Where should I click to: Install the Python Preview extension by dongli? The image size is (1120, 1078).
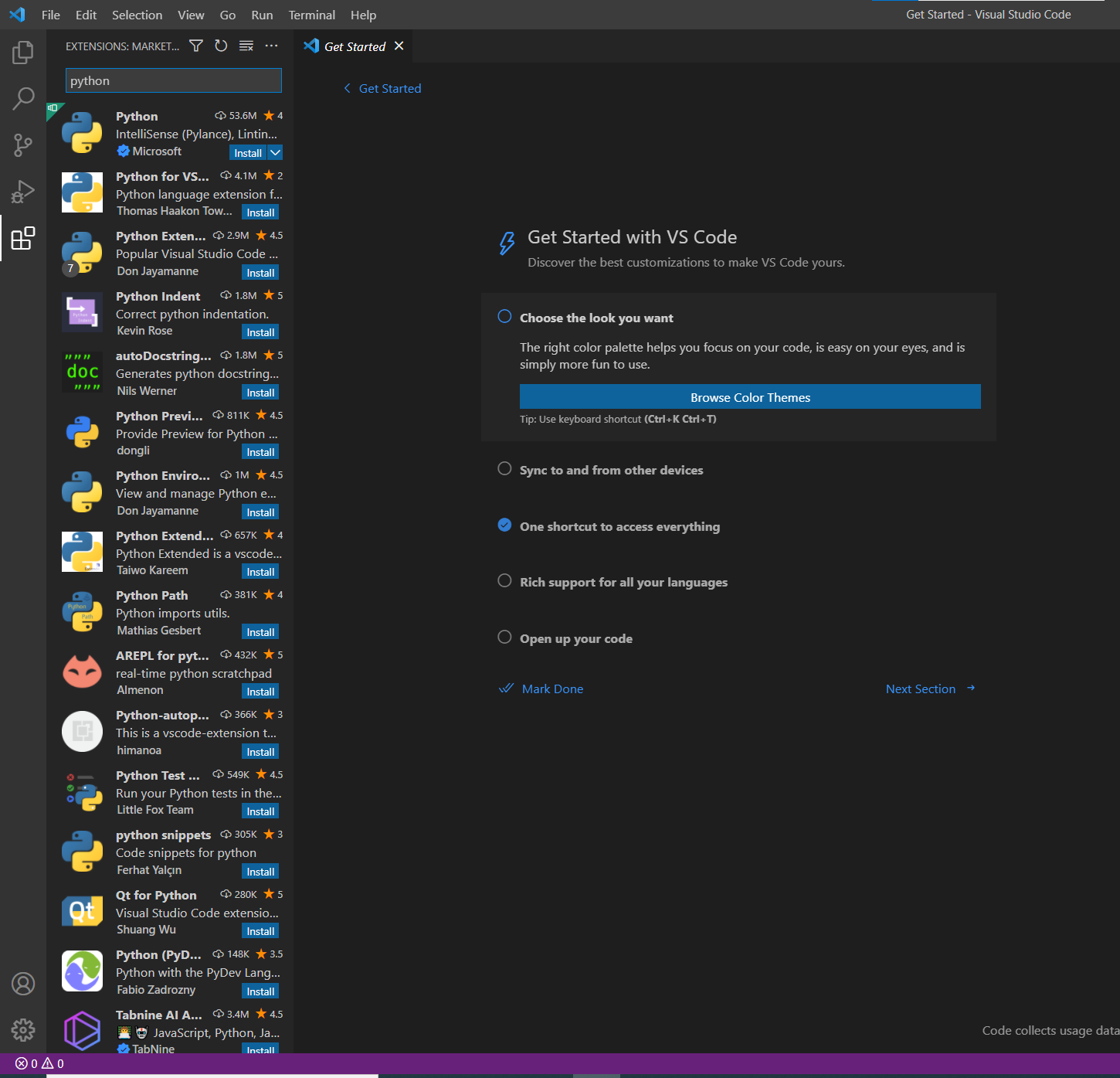click(x=261, y=452)
